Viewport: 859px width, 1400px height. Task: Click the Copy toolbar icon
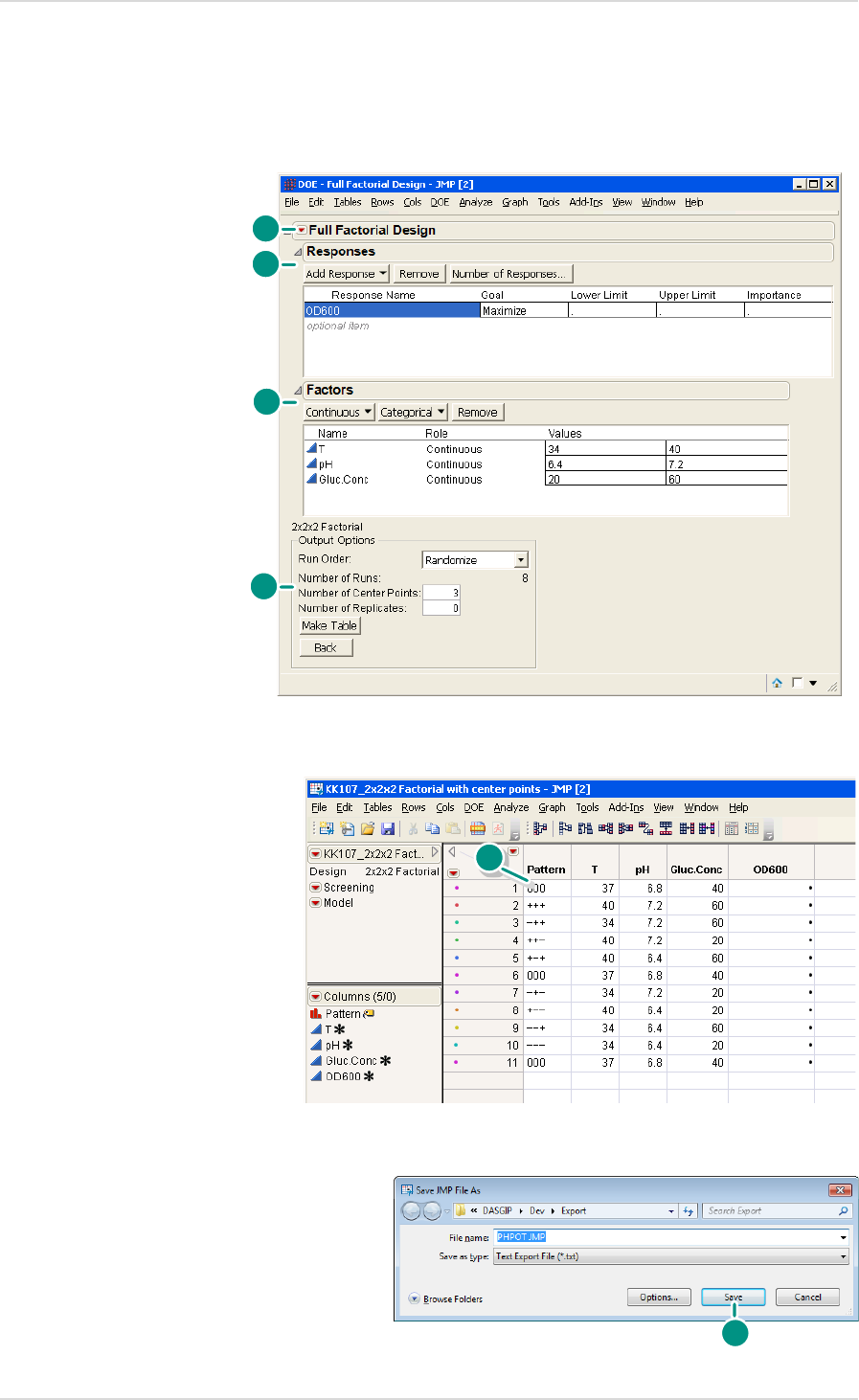(x=433, y=828)
